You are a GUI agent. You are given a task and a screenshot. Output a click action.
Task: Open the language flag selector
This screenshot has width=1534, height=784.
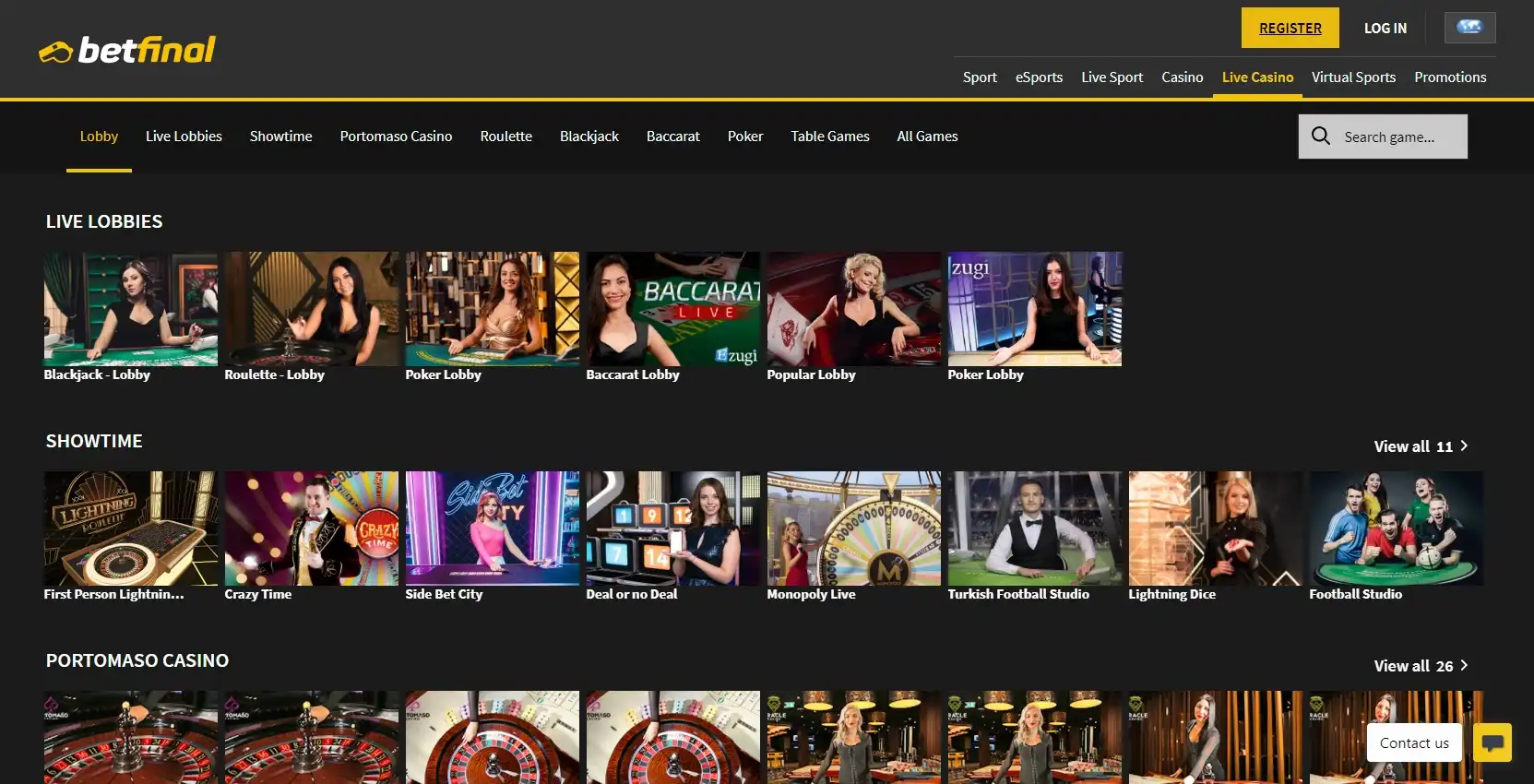click(x=1469, y=28)
